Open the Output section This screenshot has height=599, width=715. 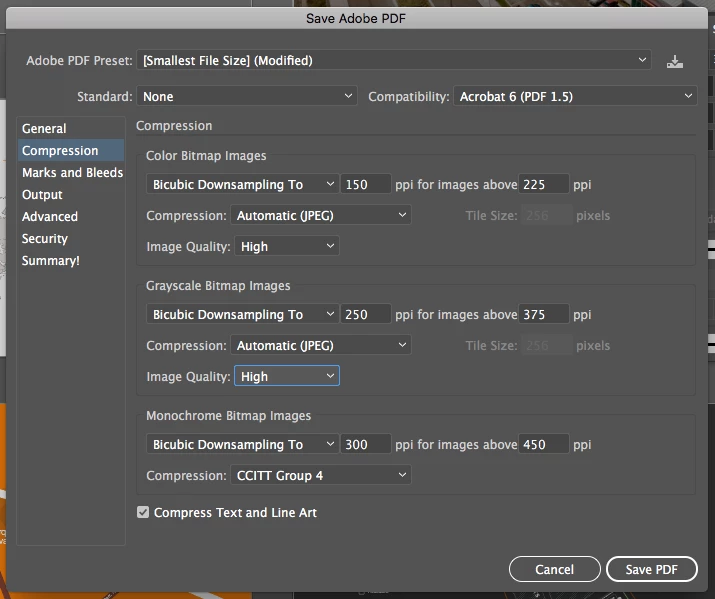[x=71, y=195]
